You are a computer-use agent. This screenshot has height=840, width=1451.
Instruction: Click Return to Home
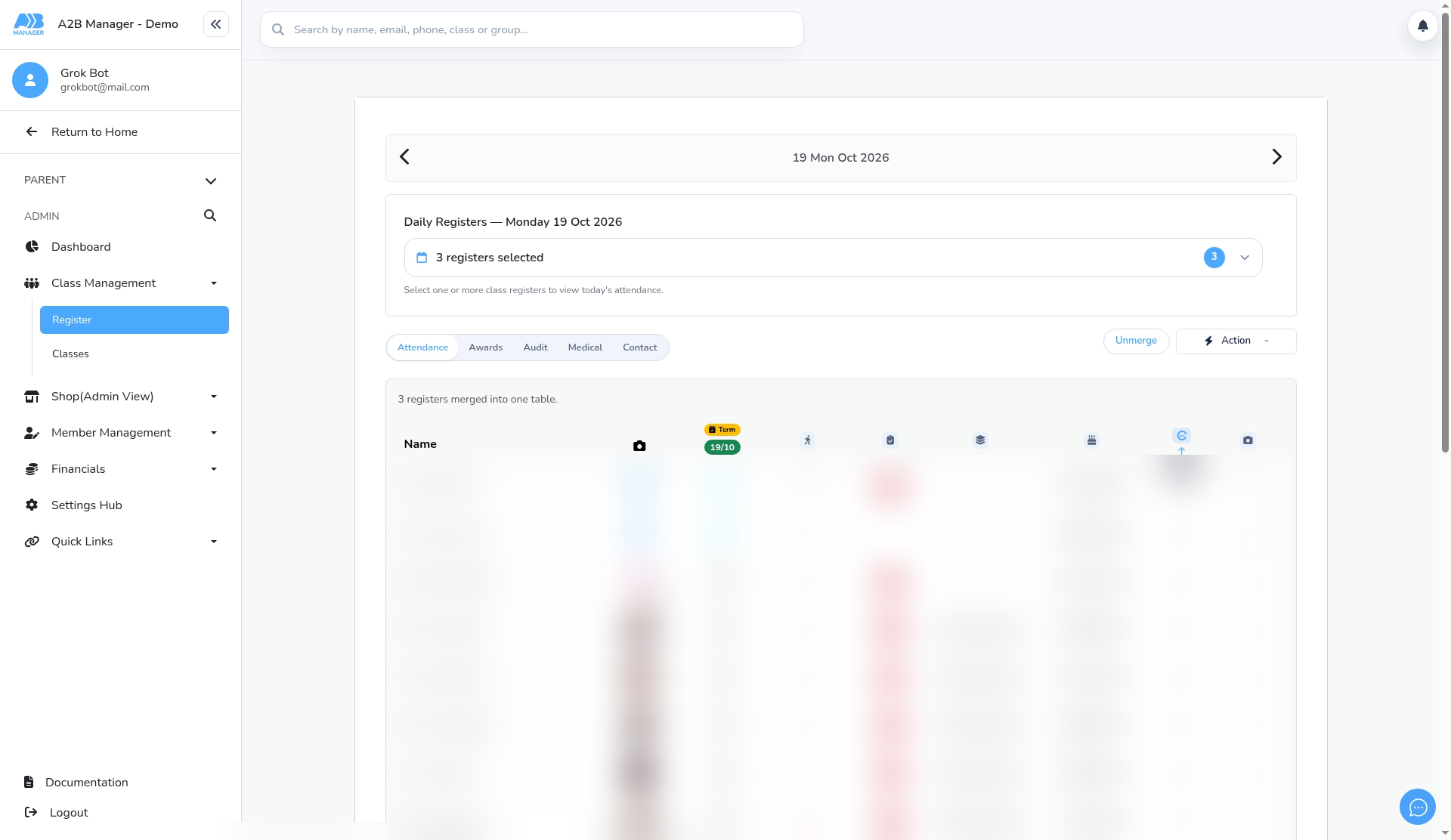click(94, 132)
